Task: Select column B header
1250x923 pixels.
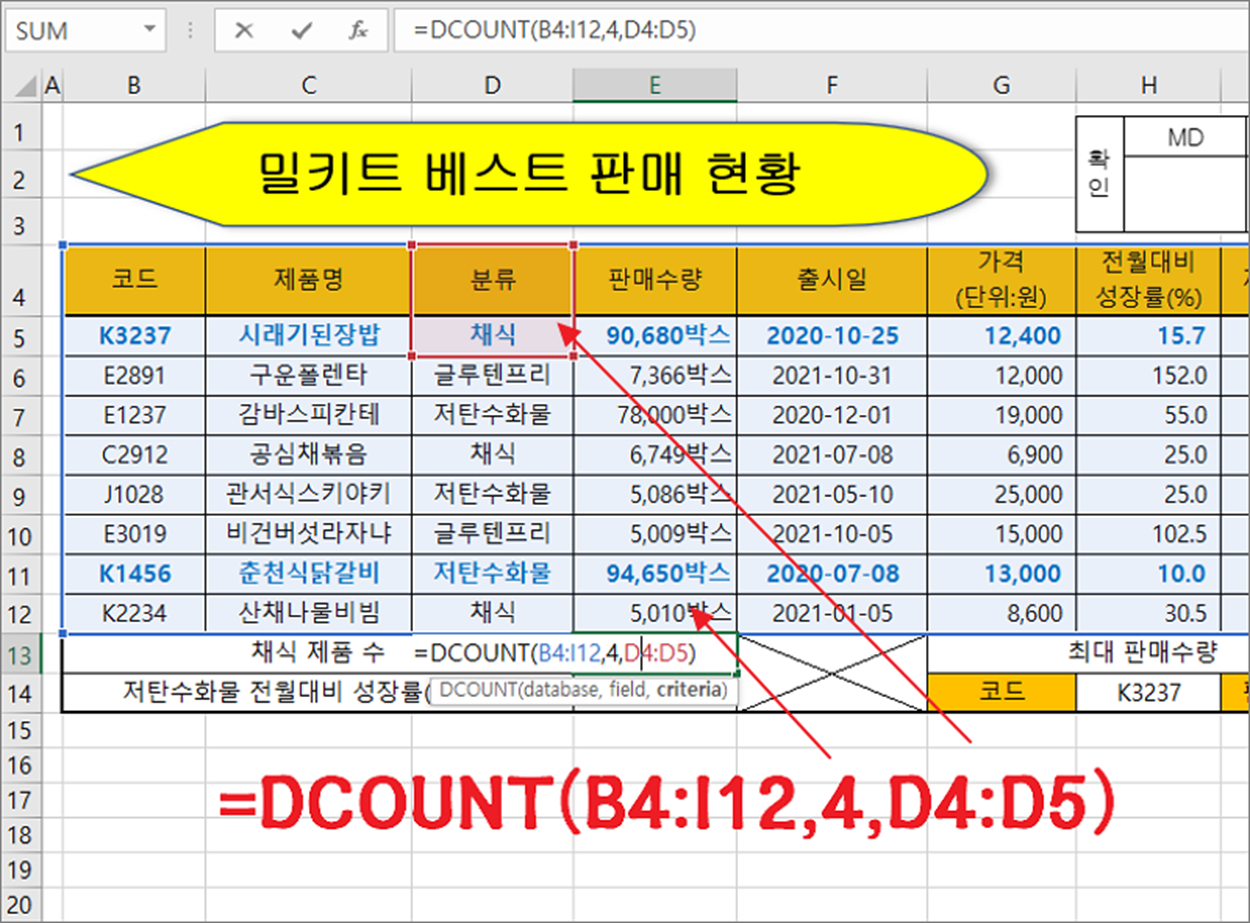Action: coord(134,87)
